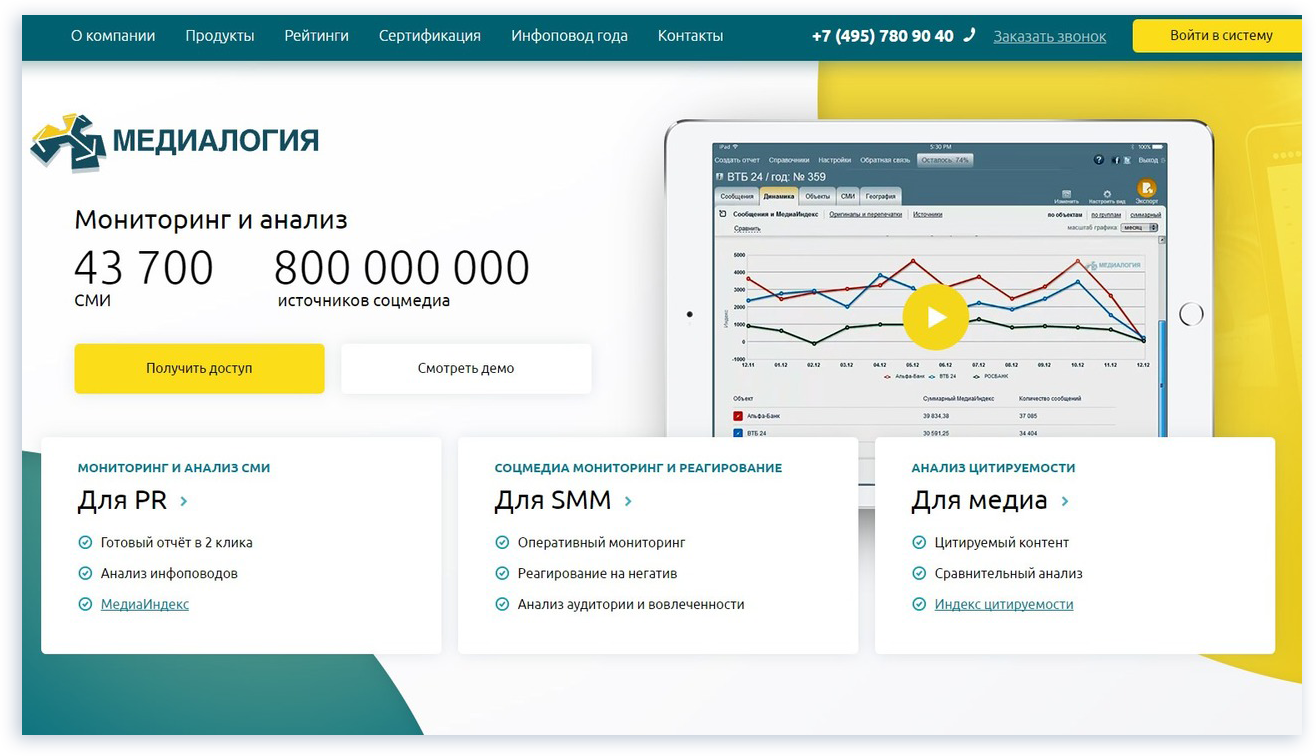
Task: Click the Медиалогия logo
Action: 174,141
